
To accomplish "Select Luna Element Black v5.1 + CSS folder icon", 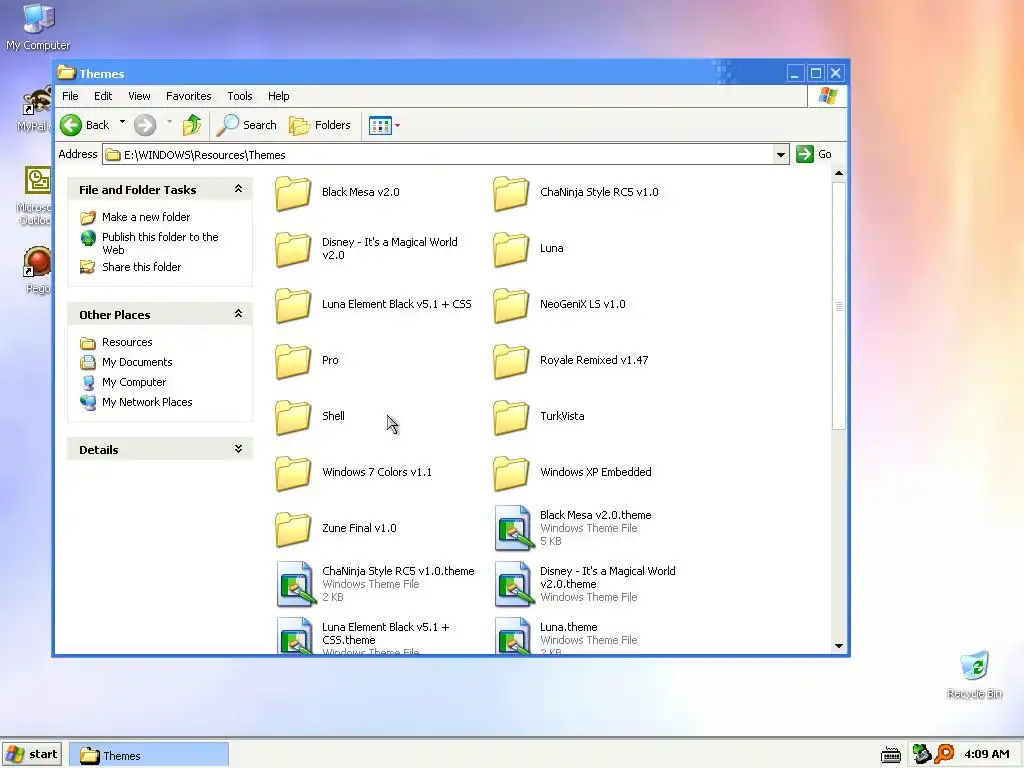I will click(x=293, y=306).
